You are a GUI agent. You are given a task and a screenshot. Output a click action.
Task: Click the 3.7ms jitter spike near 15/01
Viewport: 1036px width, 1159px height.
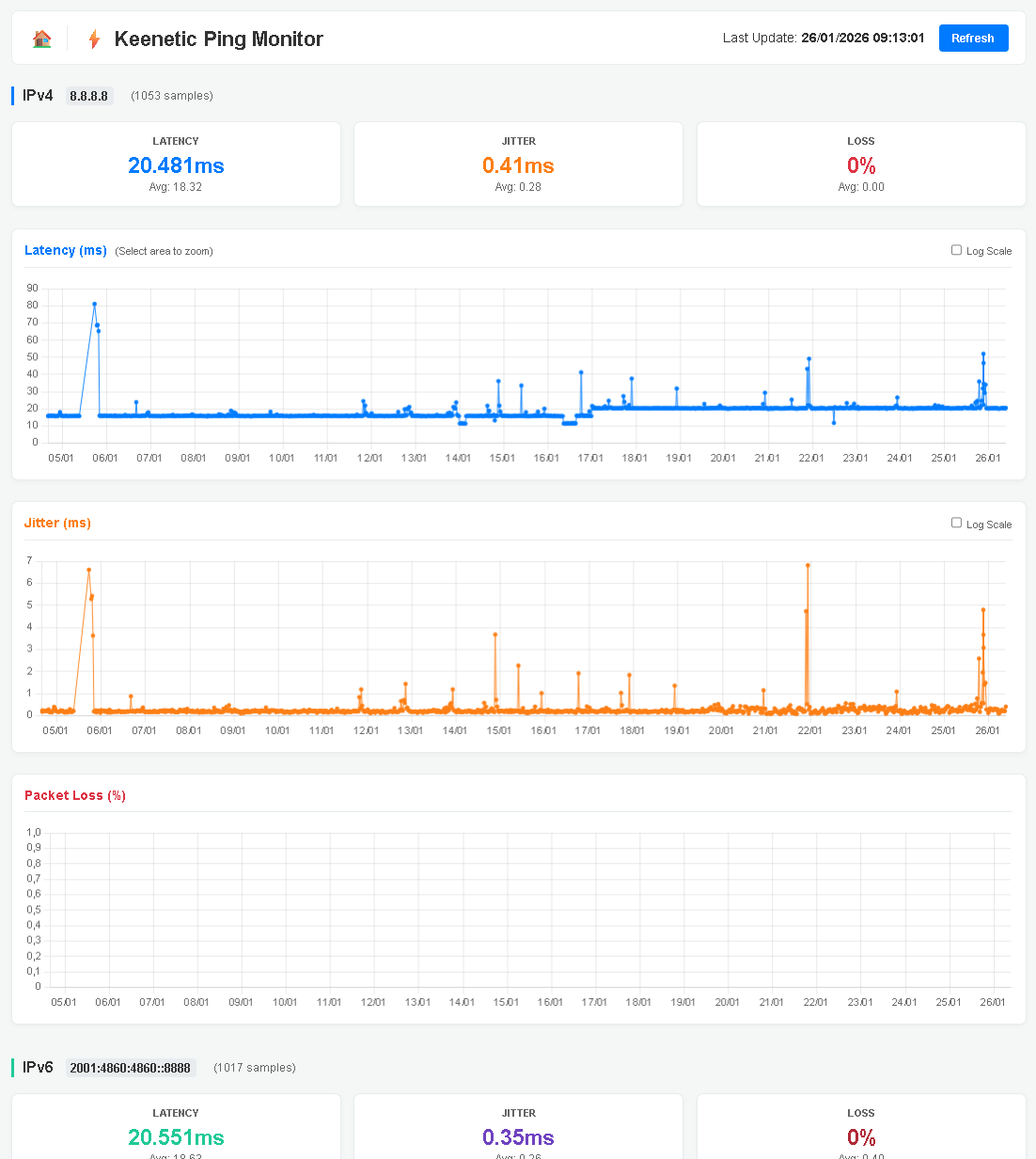[495, 634]
